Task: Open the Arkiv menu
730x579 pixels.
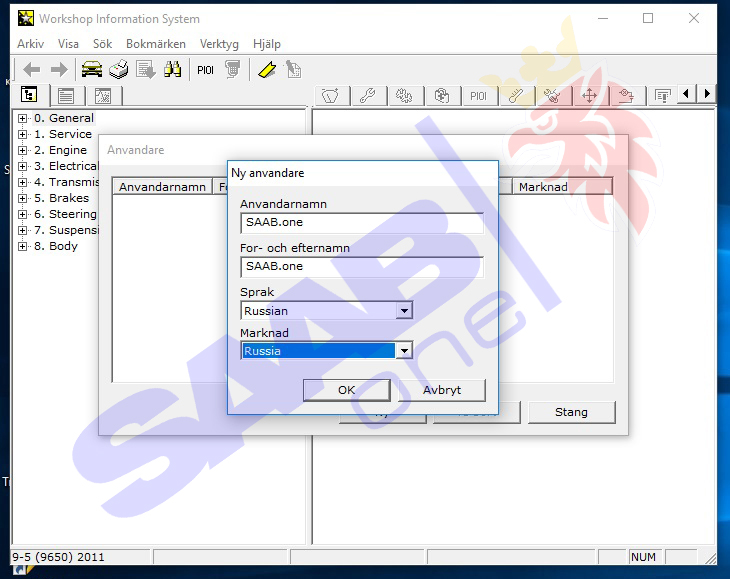Action: (29, 44)
